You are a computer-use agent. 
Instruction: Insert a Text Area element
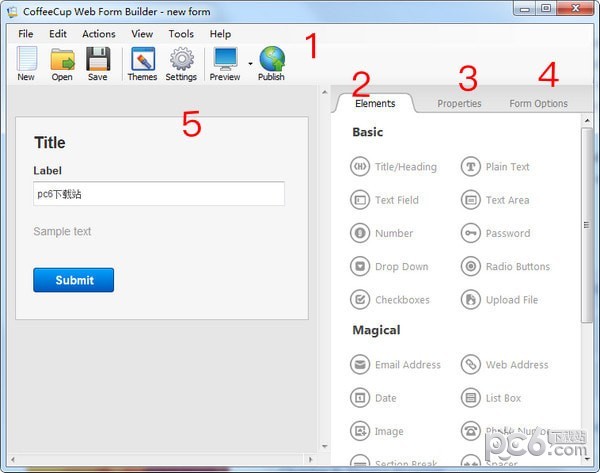(x=495, y=200)
